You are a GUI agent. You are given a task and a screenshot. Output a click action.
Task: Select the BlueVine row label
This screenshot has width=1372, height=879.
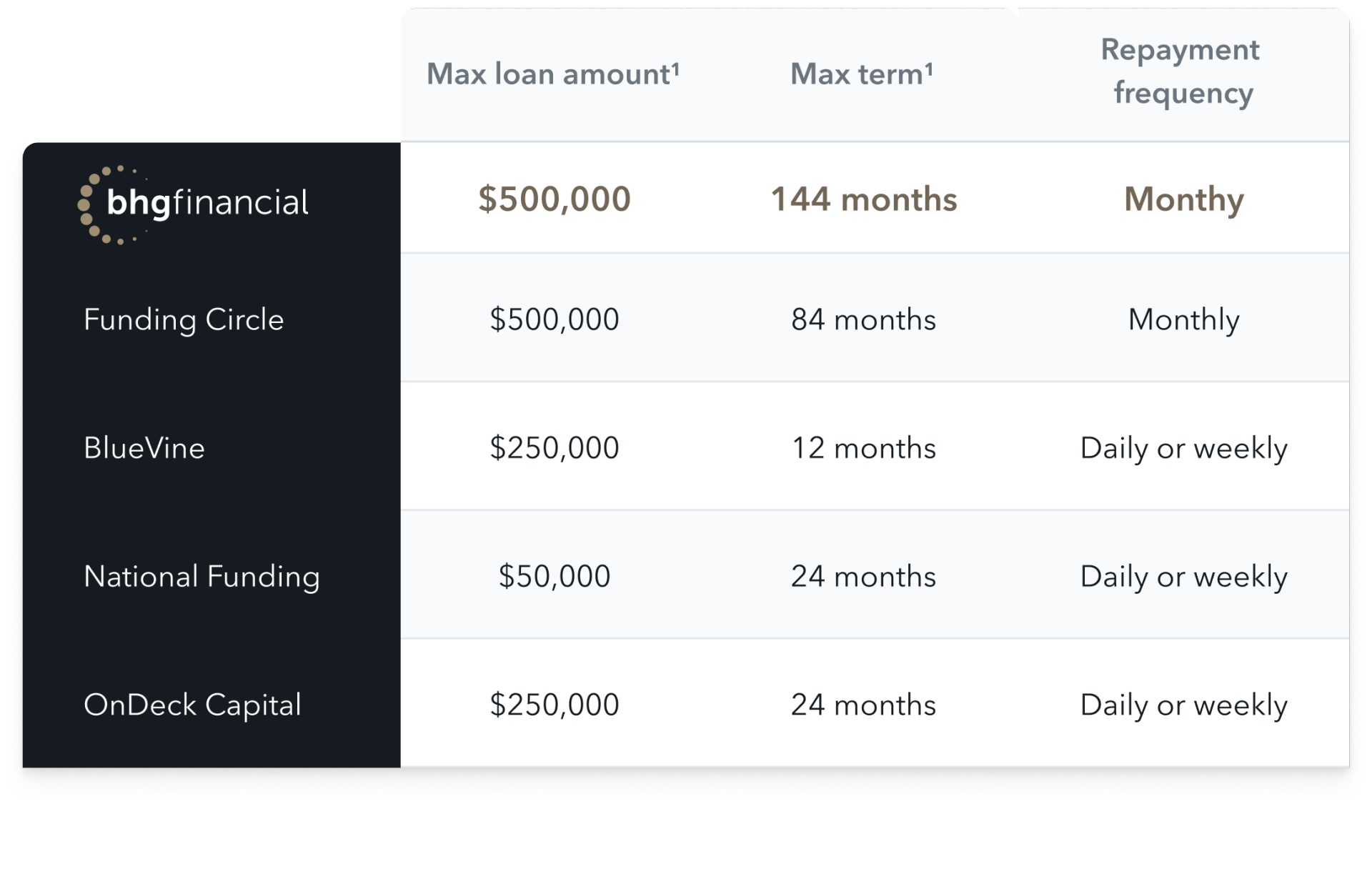click(x=144, y=448)
